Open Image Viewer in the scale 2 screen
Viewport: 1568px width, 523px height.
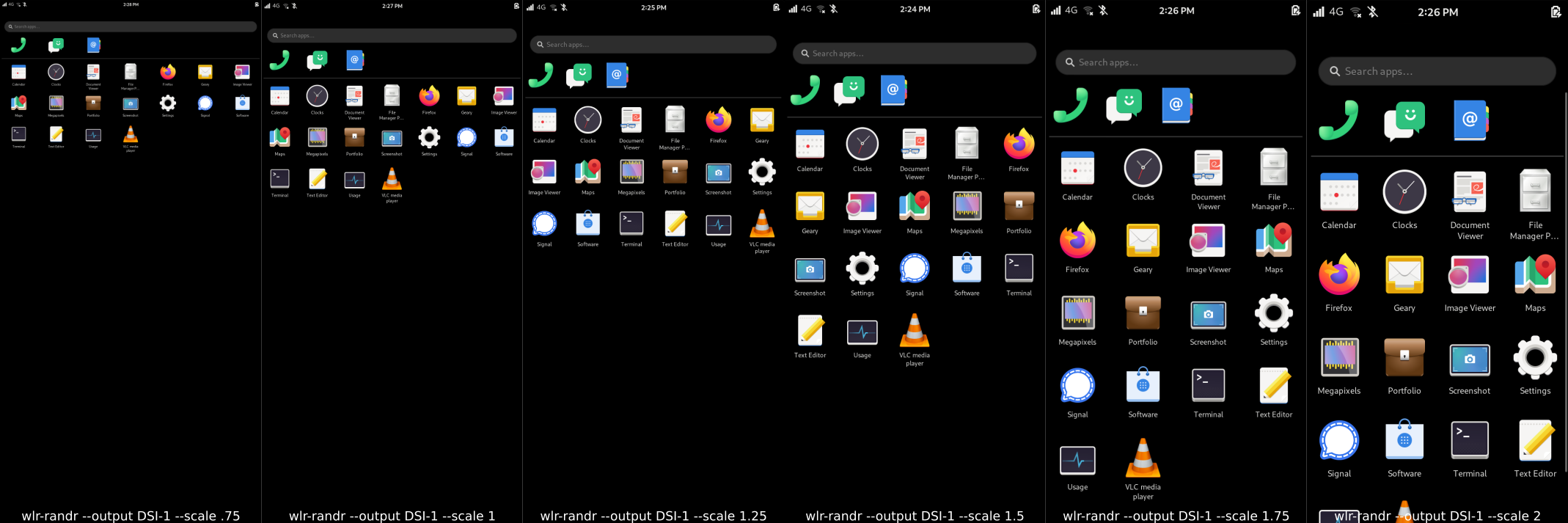click(1470, 276)
